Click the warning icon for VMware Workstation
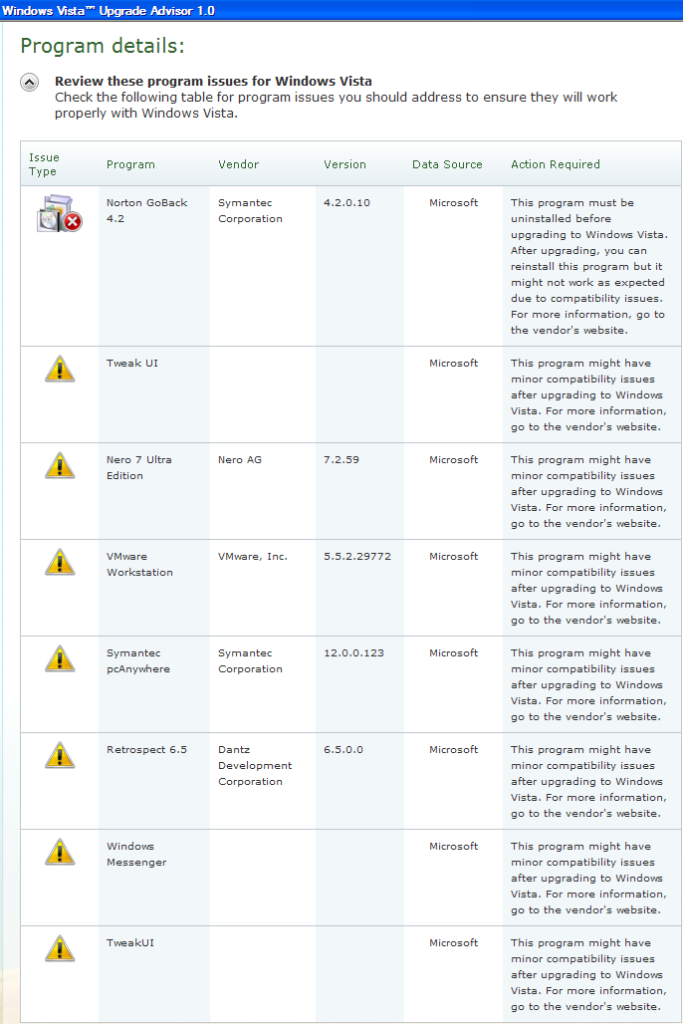 (x=59, y=562)
